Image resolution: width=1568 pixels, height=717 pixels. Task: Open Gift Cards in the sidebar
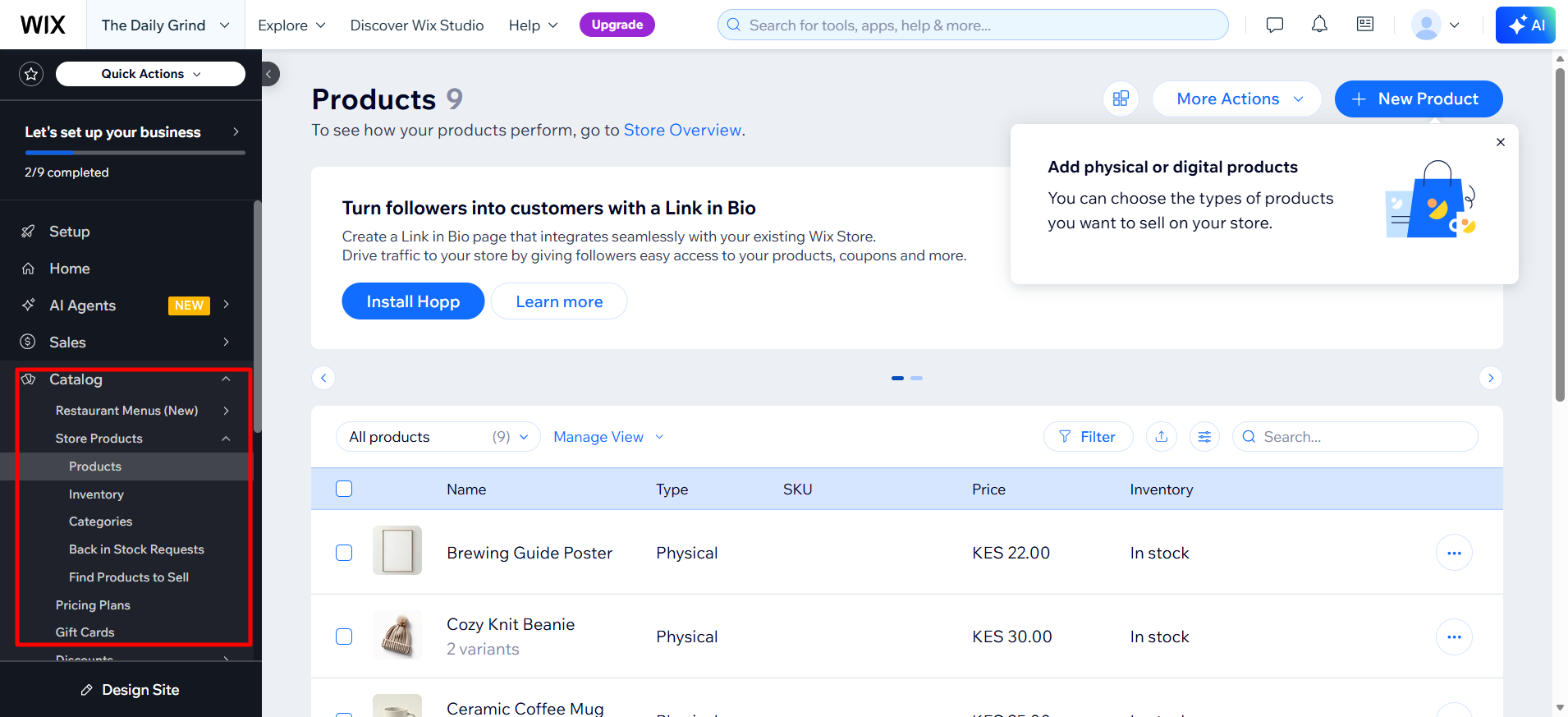(x=85, y=632)
